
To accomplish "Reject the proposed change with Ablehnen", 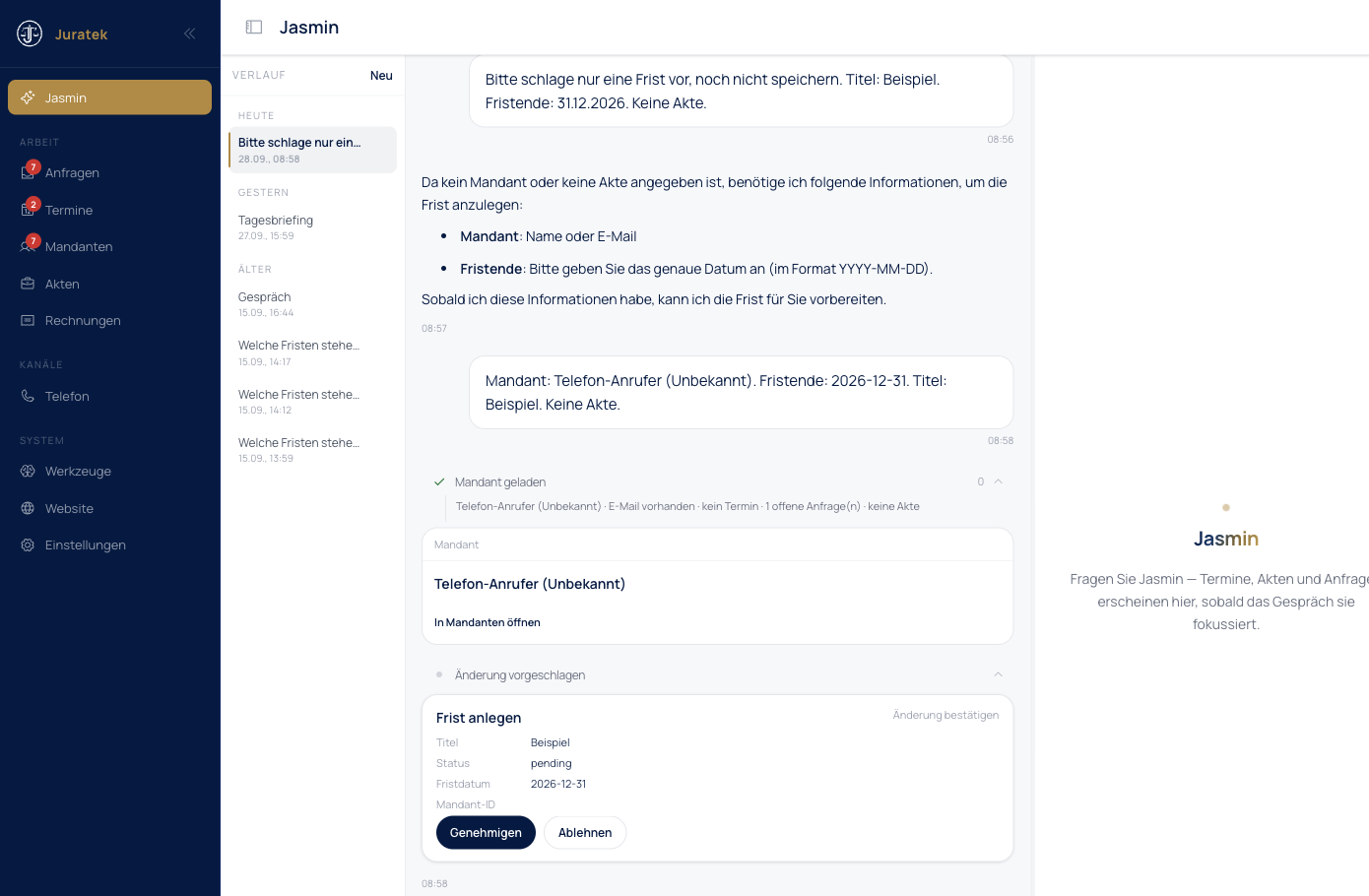I will tap(585, 833).
